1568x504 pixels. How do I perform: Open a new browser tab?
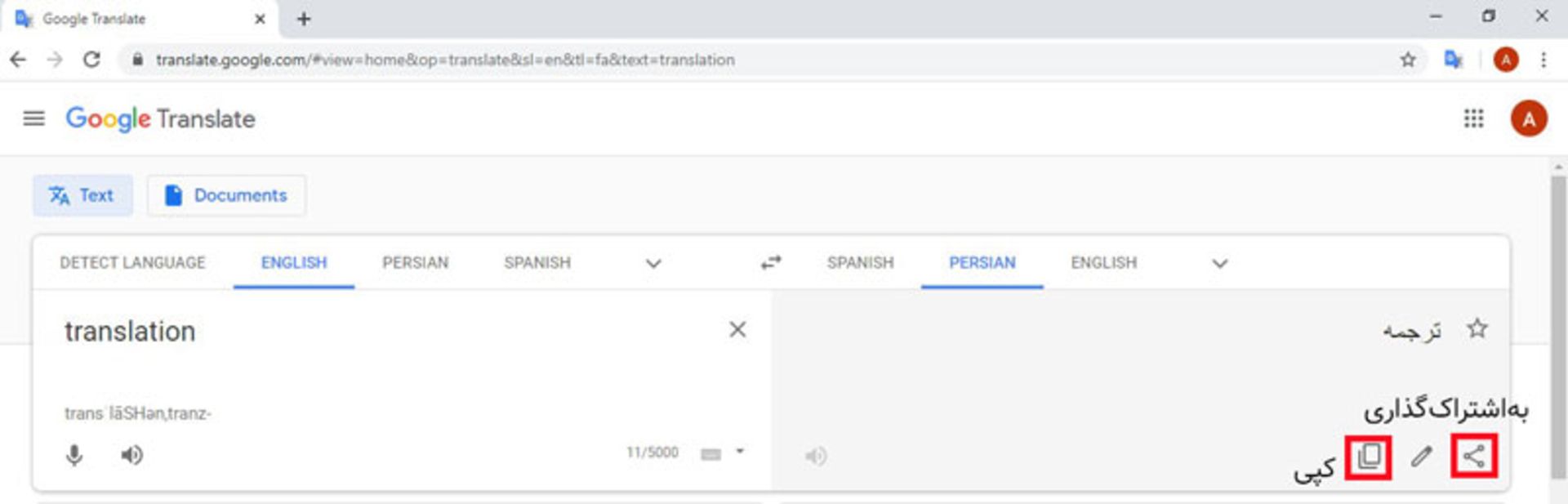pyautogui.click(x=304, y=19)
